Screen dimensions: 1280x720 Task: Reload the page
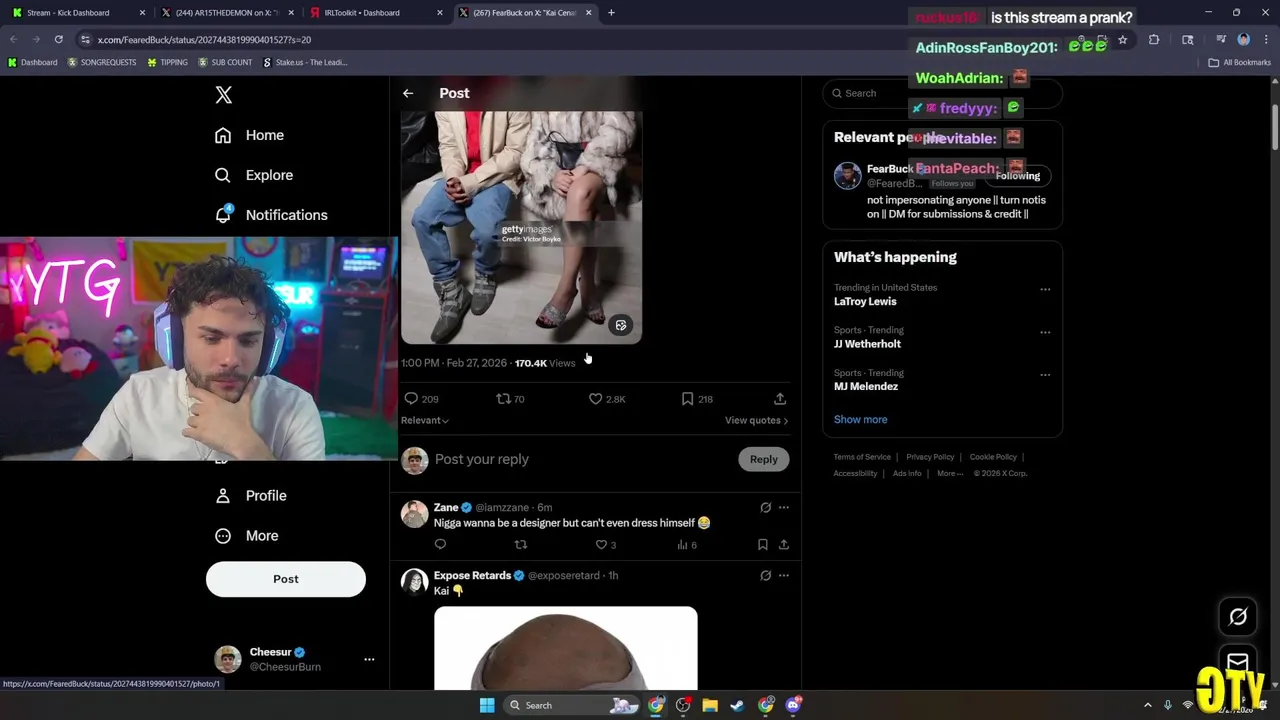point(59,40)
